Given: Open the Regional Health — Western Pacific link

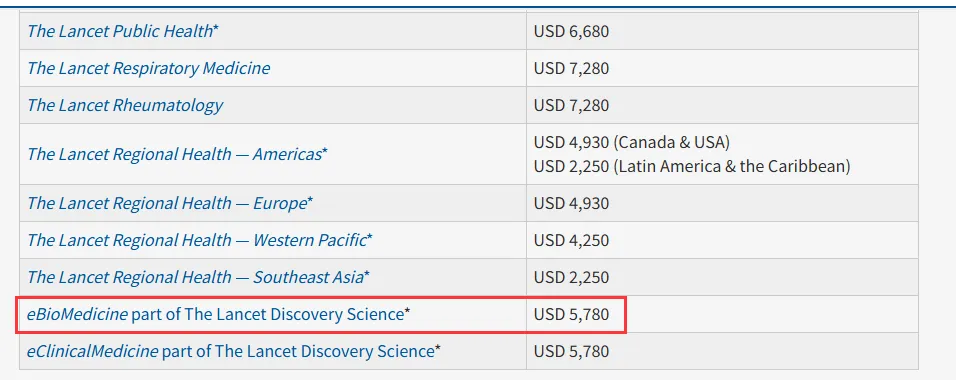Looking at the screenshot, I should pos(196,240).
